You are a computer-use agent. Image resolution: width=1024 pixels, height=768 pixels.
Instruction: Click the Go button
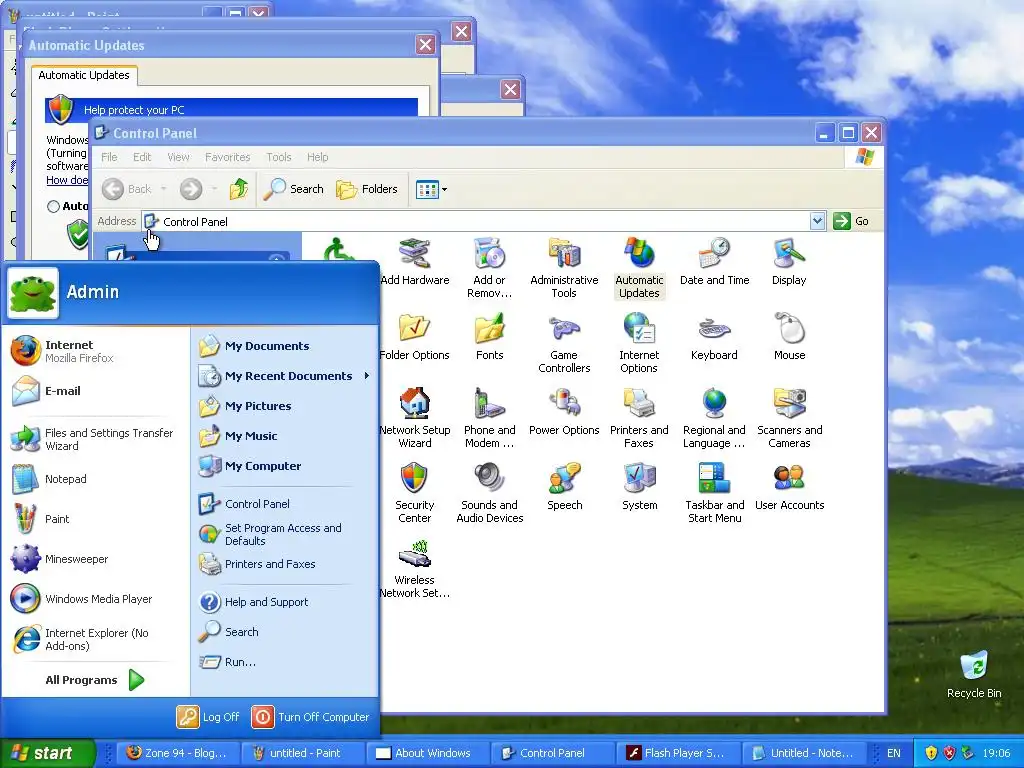852,221
